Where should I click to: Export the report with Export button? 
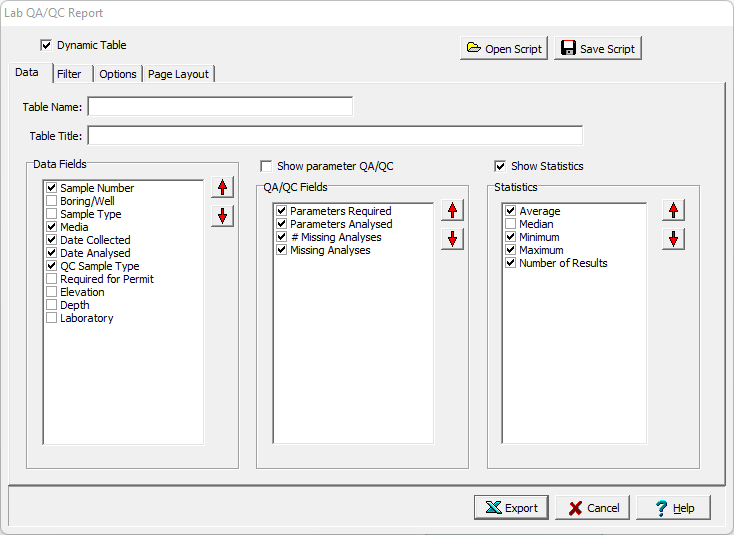511,508
